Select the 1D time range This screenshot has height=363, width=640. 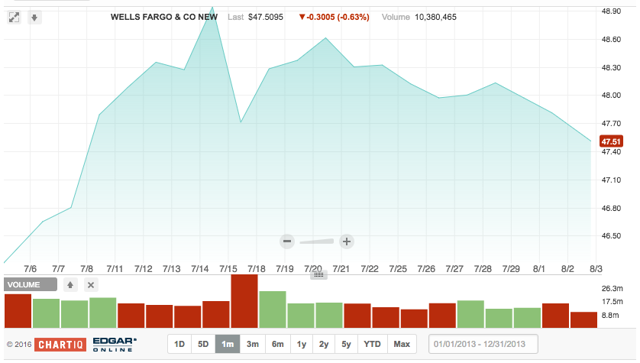pyautogui.click(x=180, y=344)
